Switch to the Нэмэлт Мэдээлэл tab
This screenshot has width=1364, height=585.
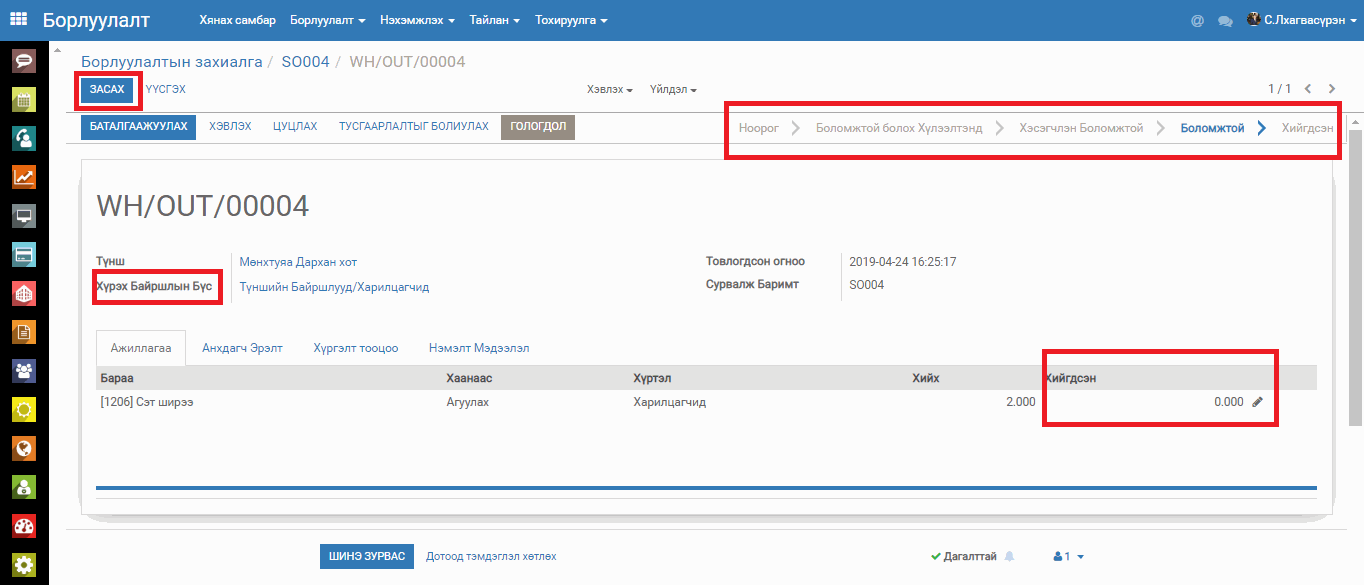click(x=479, y=348)
